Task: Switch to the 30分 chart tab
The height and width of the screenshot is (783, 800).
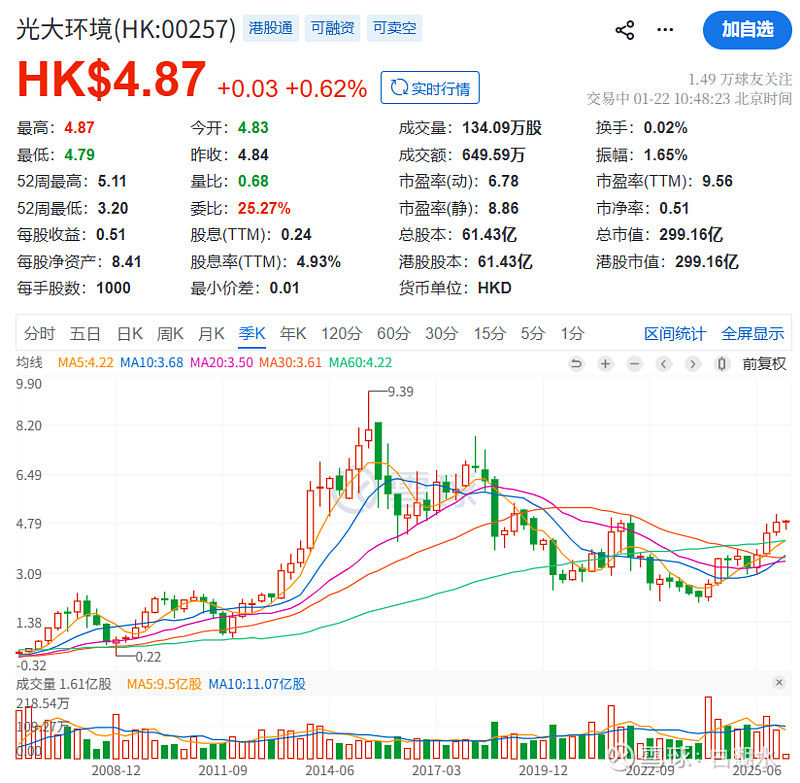Action: pyautogui.click(x=441, y=334)
